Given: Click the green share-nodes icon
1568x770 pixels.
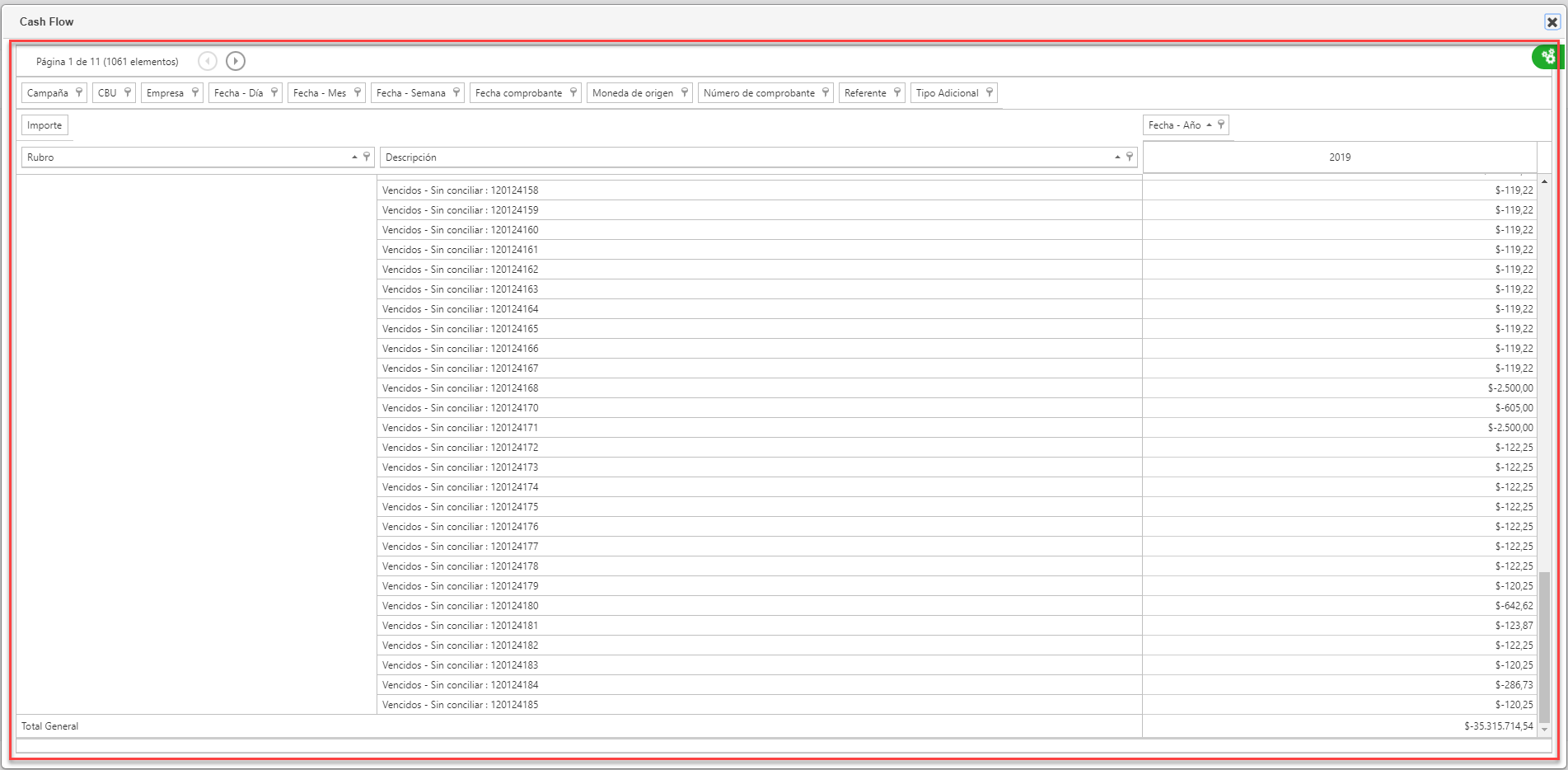Looking at the screenshot, I should [x=1548, y=57].
